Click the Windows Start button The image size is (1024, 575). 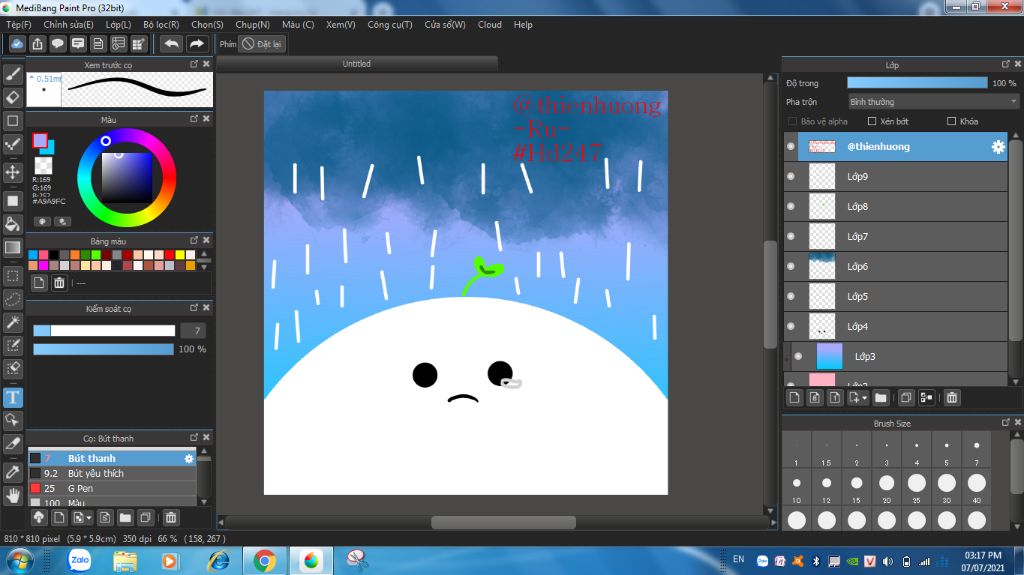(x=20, y=561)
